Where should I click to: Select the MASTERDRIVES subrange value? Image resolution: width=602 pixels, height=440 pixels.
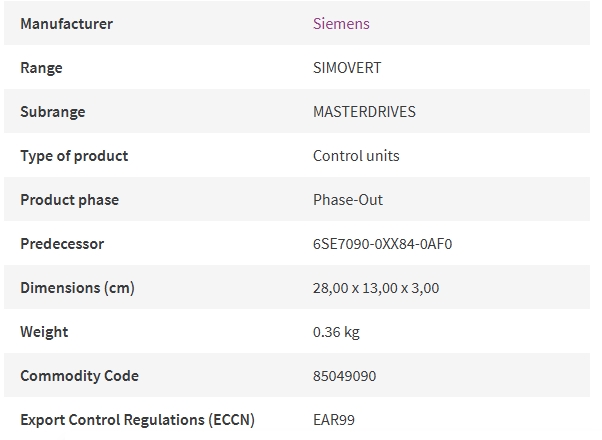pyautogui.click(x=364, y=112)
